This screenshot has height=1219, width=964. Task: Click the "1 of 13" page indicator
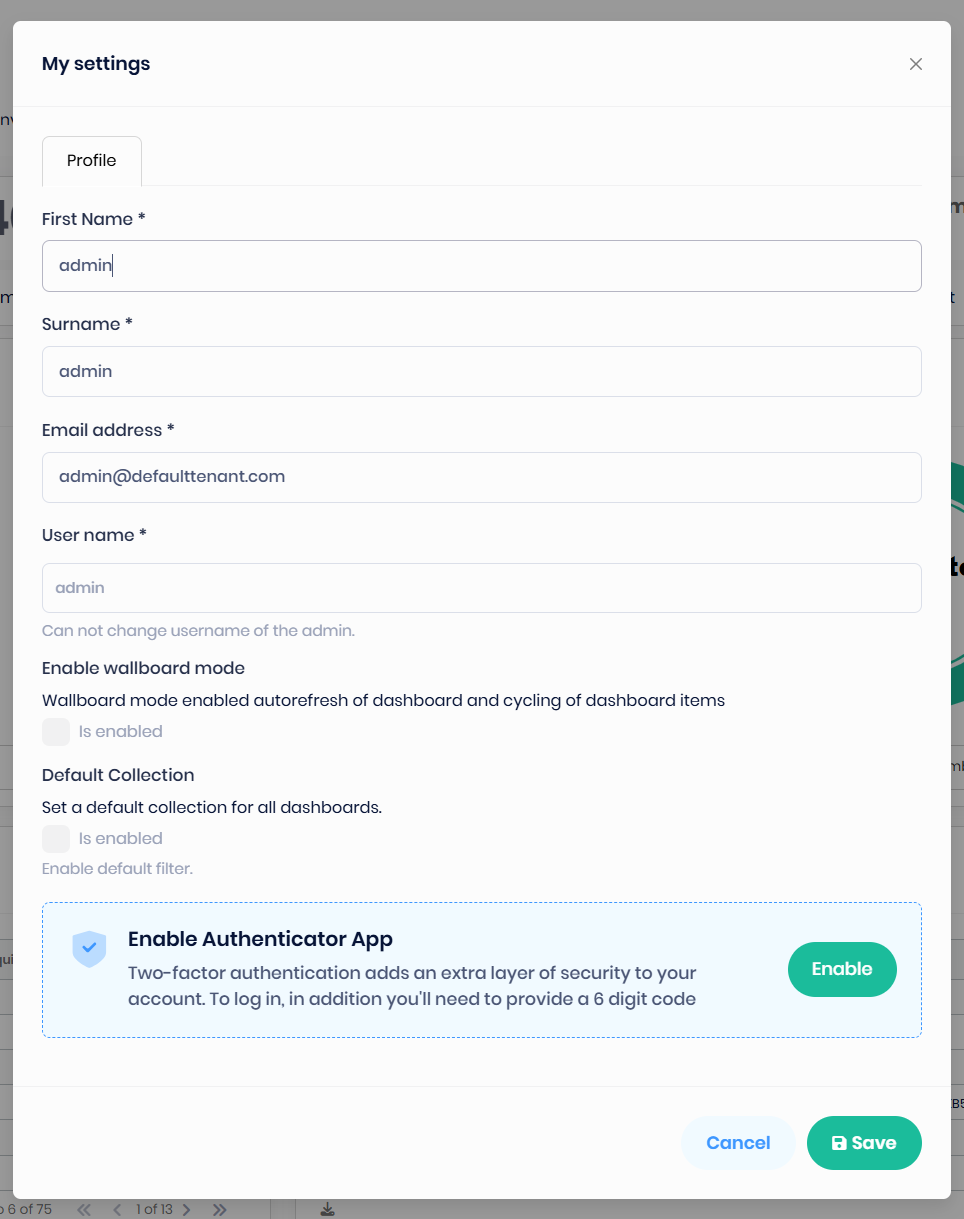(x=153, y=1209)
